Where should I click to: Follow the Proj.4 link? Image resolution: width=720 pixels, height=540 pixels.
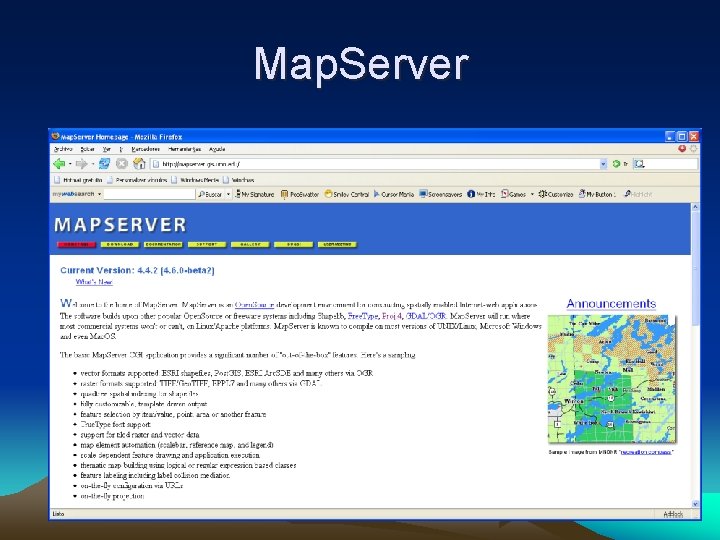click(x=392, y=316)
